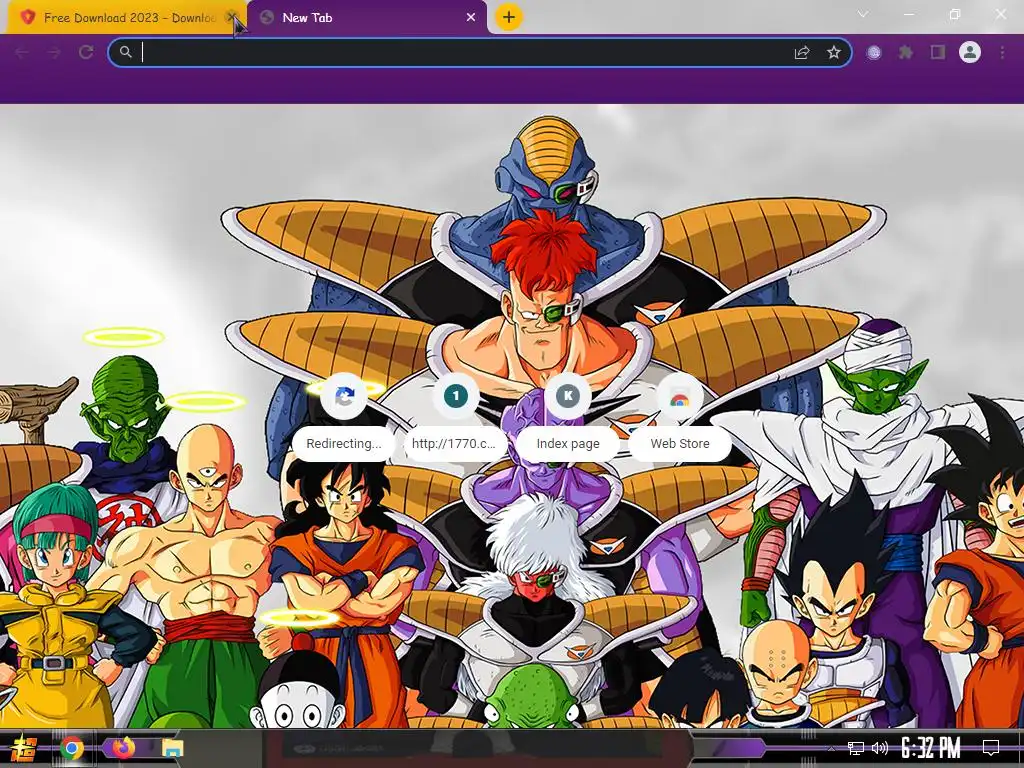Go forward to next page
The image size is (1024, 768).
coord(54,52)
